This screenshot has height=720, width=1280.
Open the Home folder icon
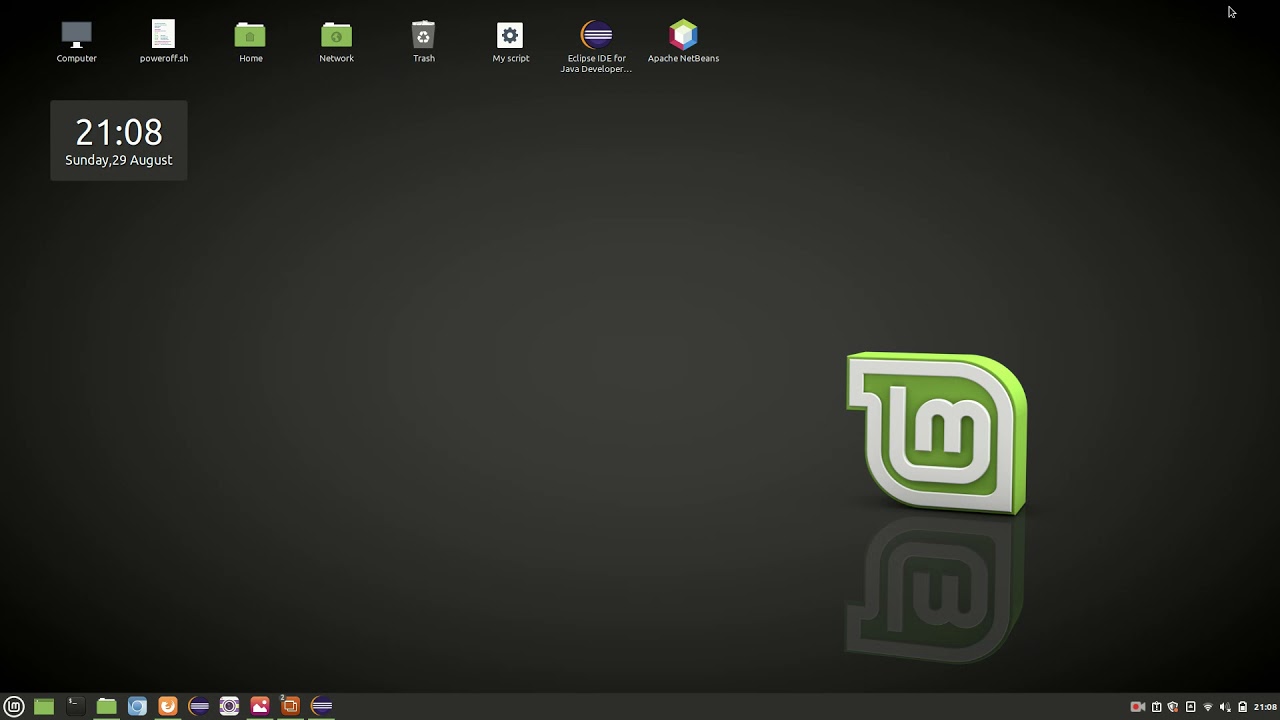[250, 43]
